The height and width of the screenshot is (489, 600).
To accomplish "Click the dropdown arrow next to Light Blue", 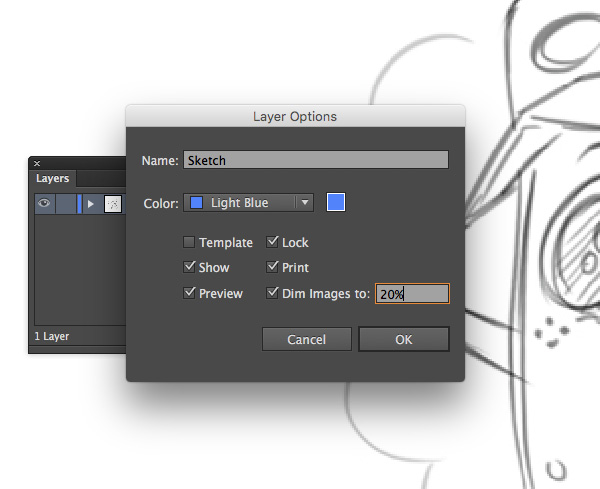I will click(x=304, y=203).
